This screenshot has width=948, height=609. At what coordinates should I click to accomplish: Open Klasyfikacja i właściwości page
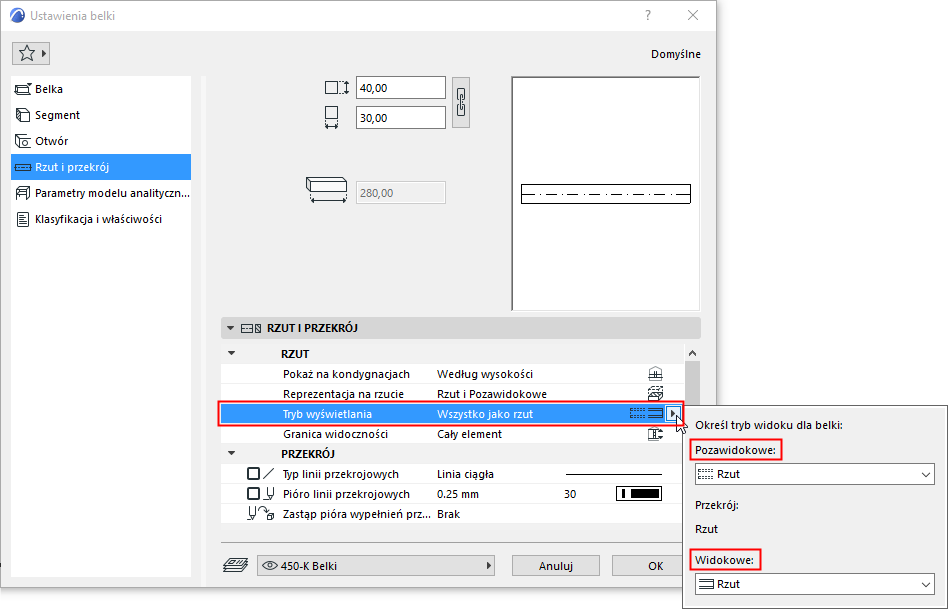pyautogui.click(x=101, y=219)
